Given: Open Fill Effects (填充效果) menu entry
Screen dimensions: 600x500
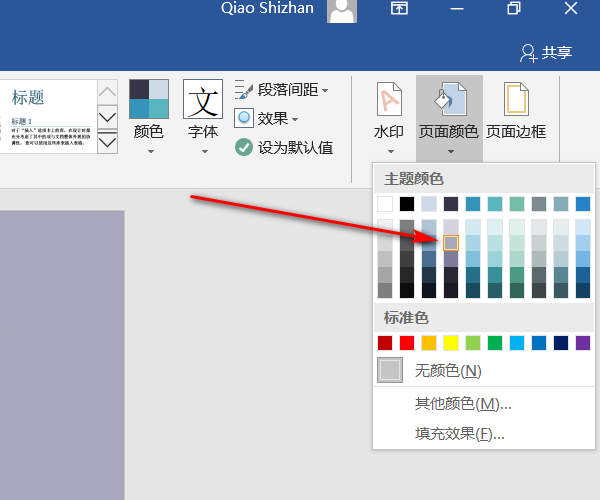Looking at the screenshot, I should [459, 434].
